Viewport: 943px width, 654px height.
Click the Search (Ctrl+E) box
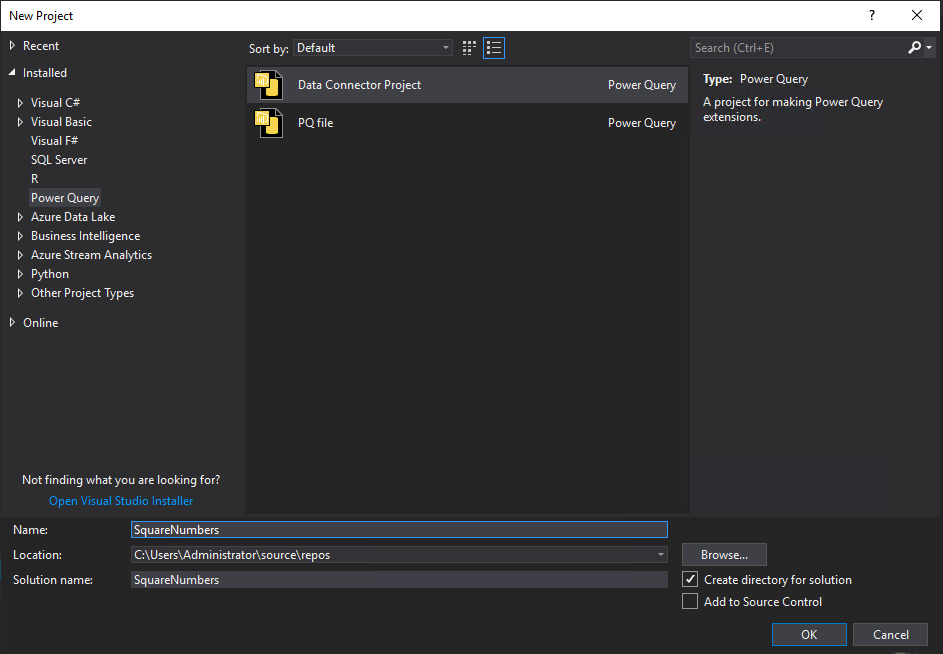tap(798, 48)
